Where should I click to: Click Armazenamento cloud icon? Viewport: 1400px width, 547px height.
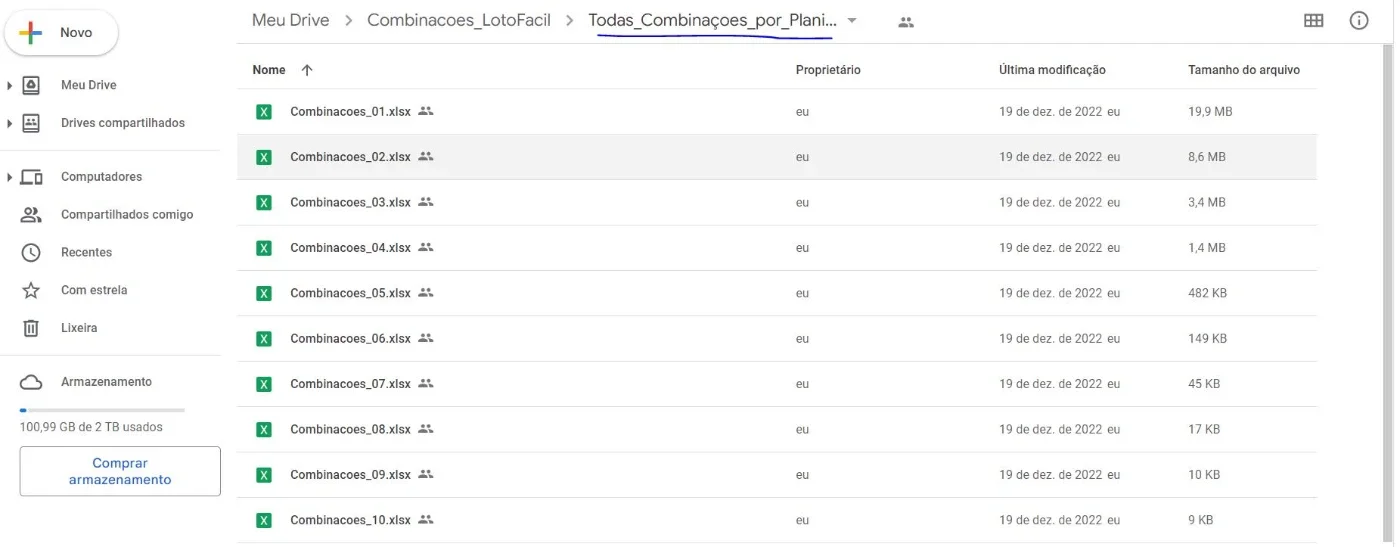[x=31, y=382]
